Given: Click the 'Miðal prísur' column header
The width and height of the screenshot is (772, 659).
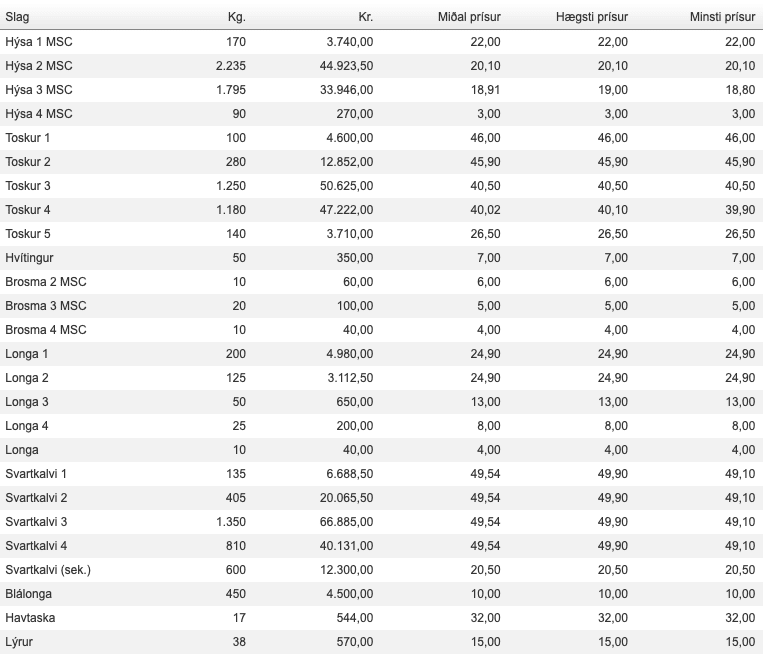Looking at the screenshot, I should click(469, 17).
